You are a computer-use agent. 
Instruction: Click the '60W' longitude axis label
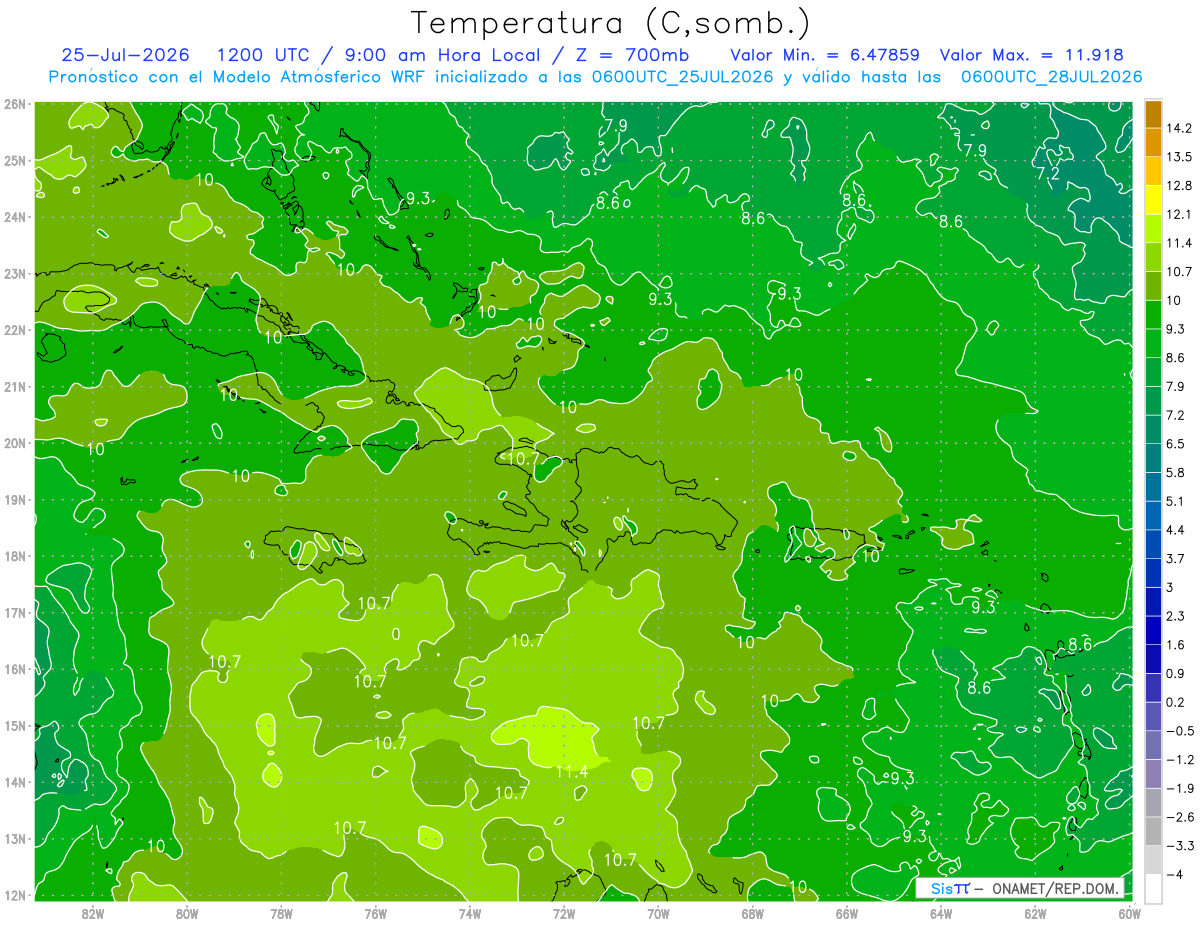pyautogui.click(x=1130, y=913)
